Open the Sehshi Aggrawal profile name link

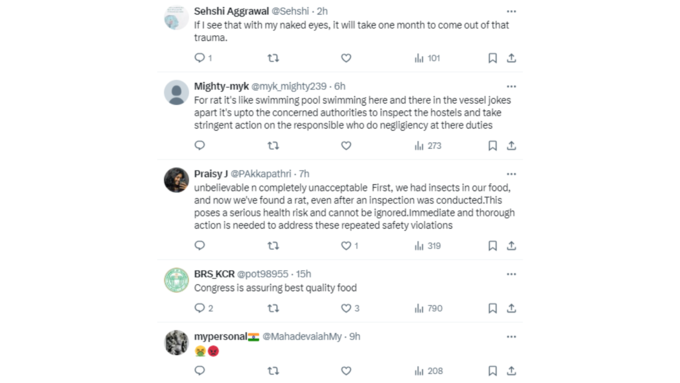click(x=231, y=11)
